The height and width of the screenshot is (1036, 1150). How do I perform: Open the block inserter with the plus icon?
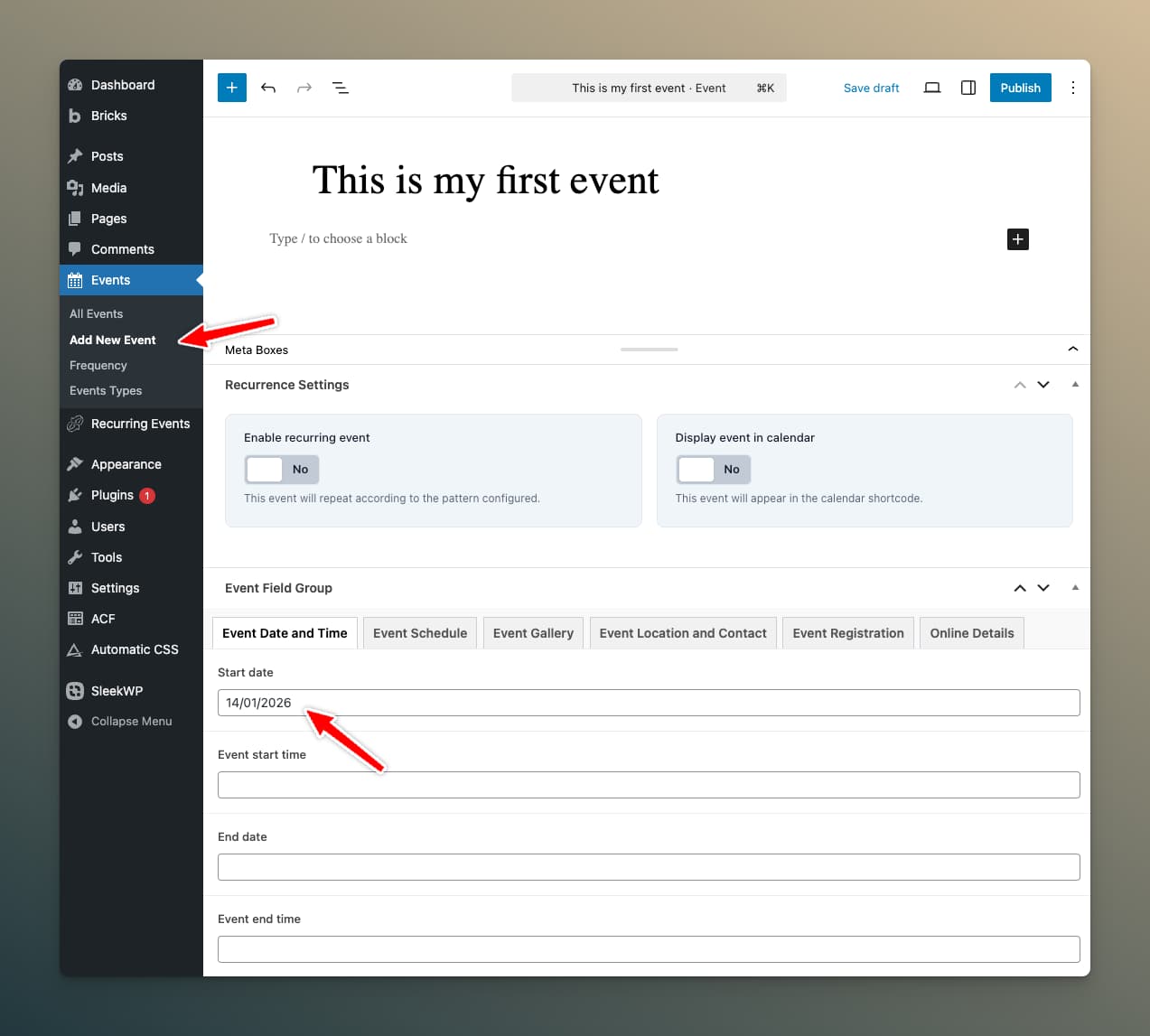(x=231, y=88)
